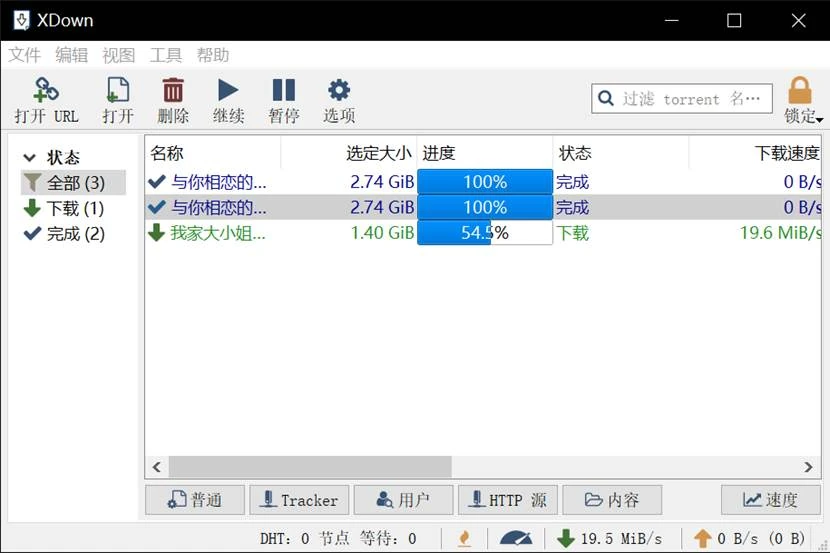Click the 1.40 GiB size cell
Image resolution: width=830 pixels, height=553 pixels.
[x=383, y=233]
